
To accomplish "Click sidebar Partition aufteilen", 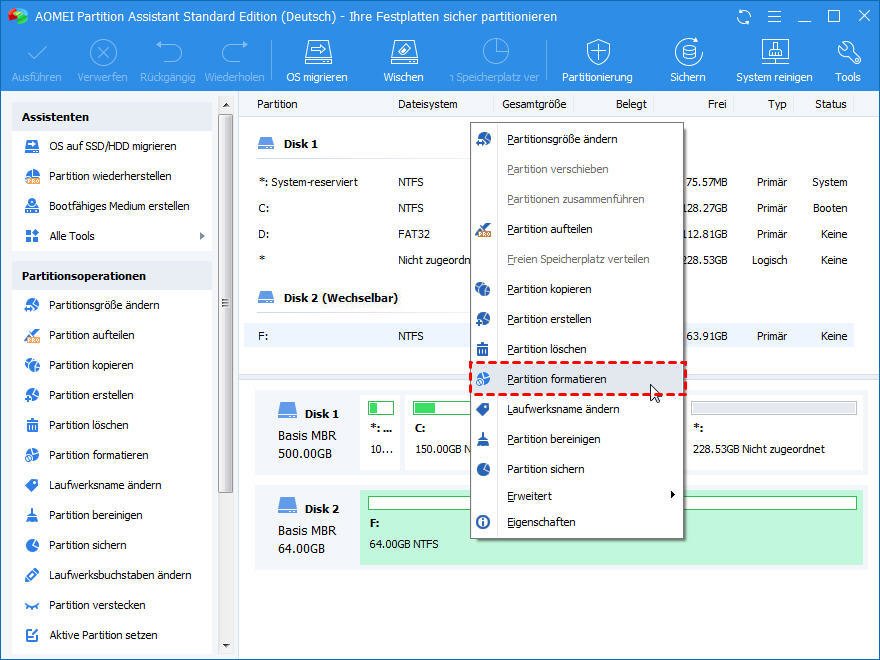I will (x=91, y=335).
